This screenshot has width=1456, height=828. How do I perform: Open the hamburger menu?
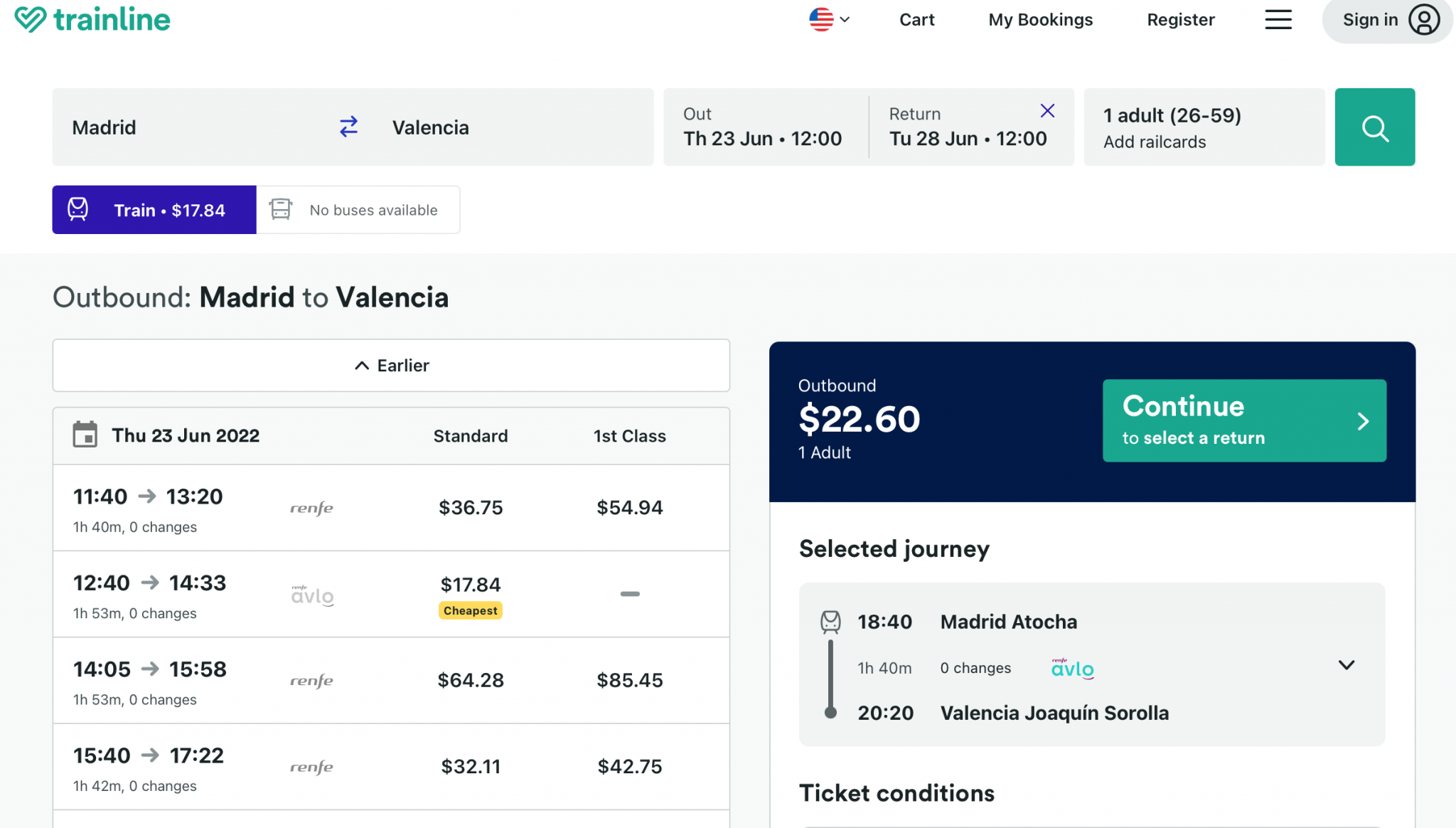(x=1278, y=20)
